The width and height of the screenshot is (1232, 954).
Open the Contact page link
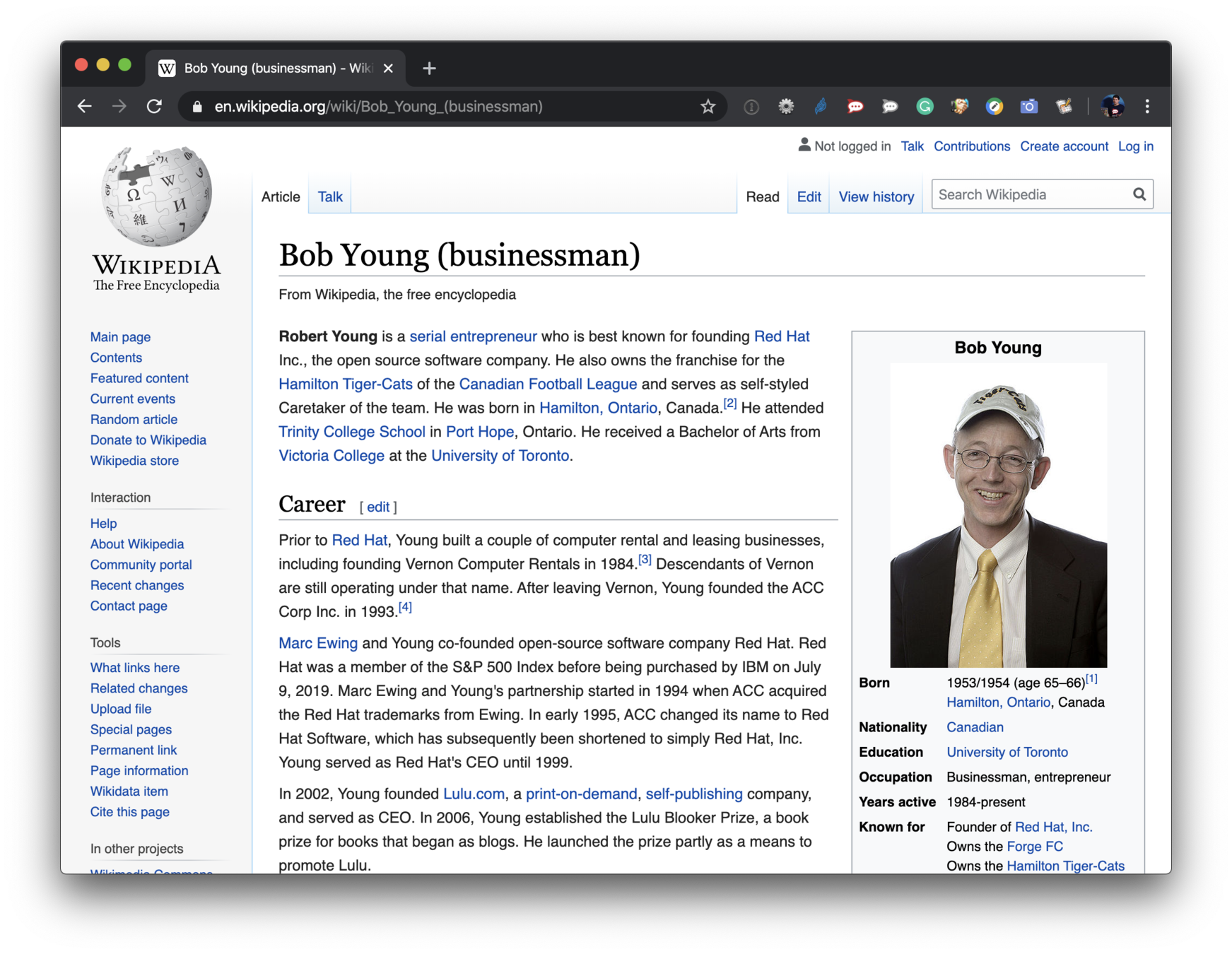pos(129,605)
